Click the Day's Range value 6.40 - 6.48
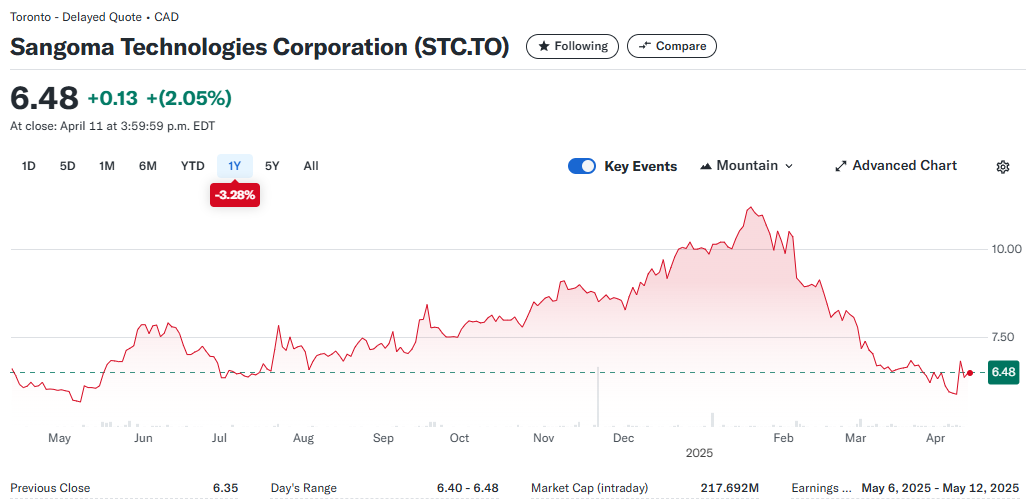The width and height of the screenshot is (1031, 499). (468, 488)
